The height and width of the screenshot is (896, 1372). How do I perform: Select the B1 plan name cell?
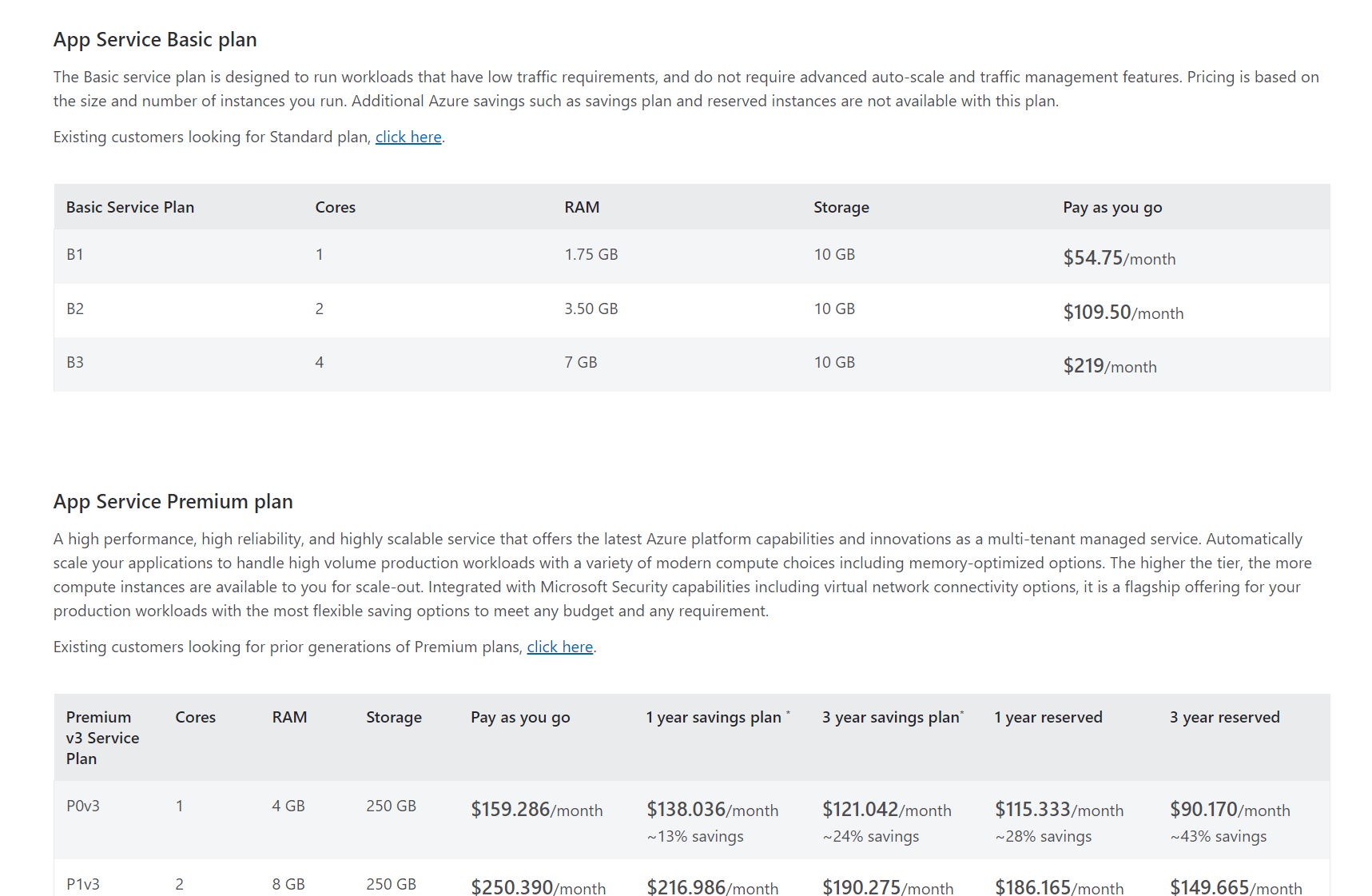(x=75, y=254)
